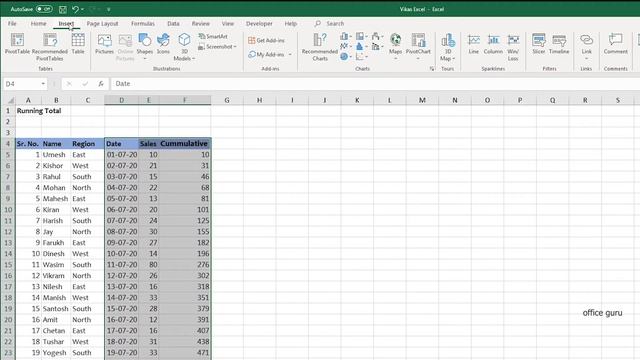The image size is (640, 360).
Task: Insert a combo chart
Action: coord(377,46)
